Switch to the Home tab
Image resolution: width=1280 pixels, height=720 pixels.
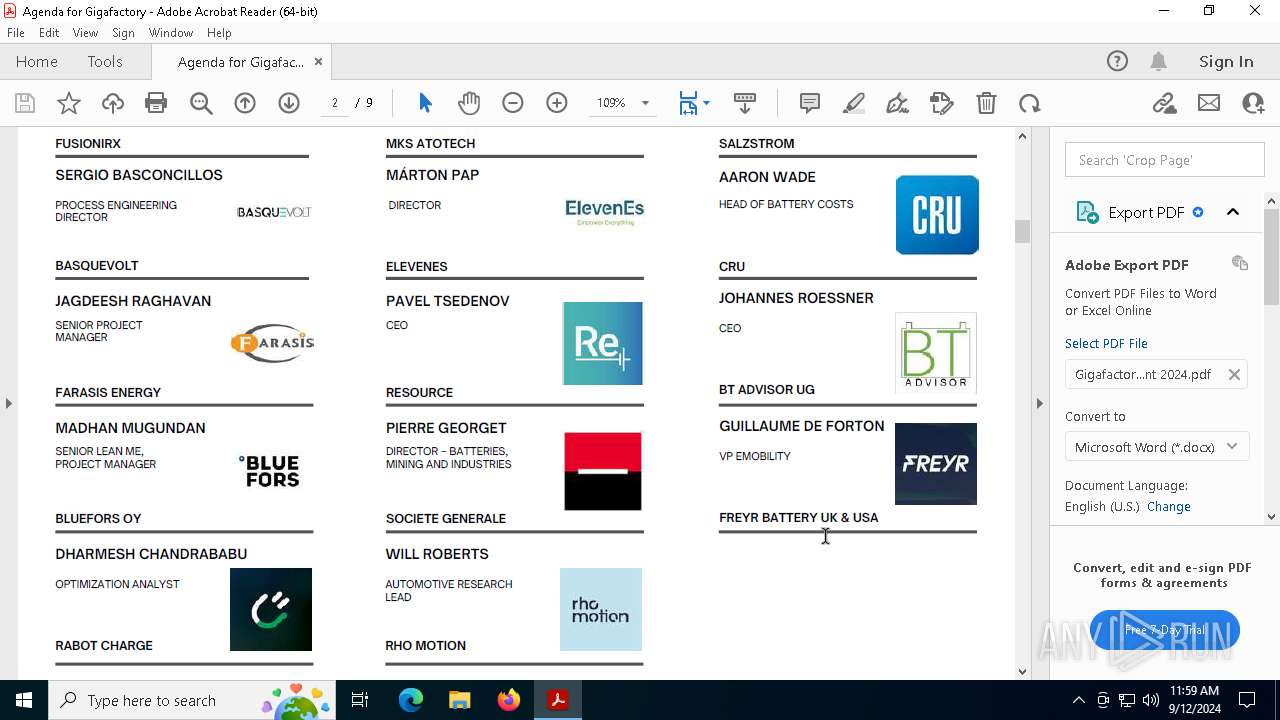tap(37, 61)
